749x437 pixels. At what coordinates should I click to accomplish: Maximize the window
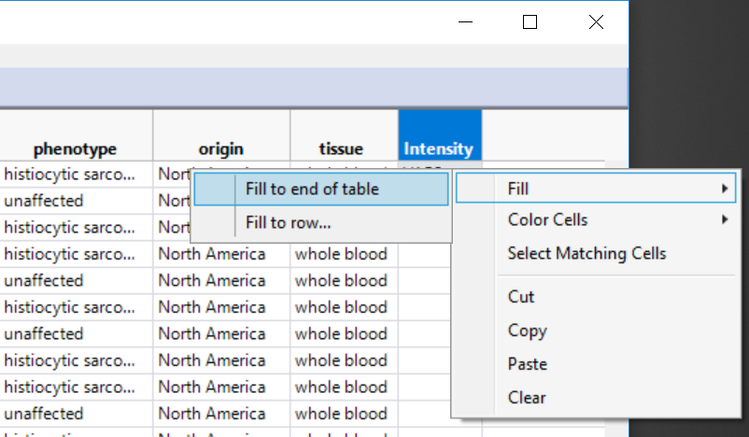tap(530, 22)
